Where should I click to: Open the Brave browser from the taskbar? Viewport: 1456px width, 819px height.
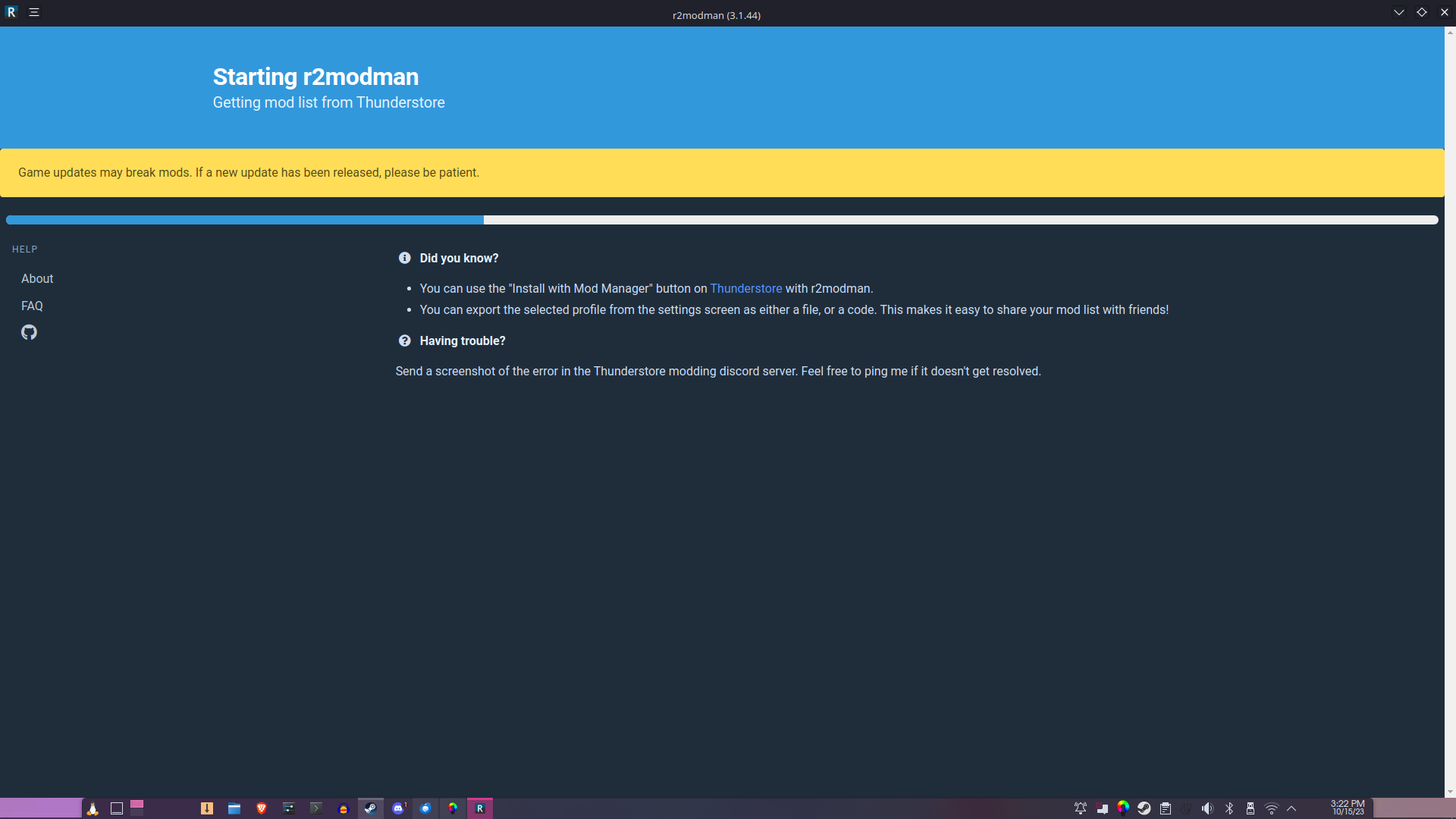[261, 808]
